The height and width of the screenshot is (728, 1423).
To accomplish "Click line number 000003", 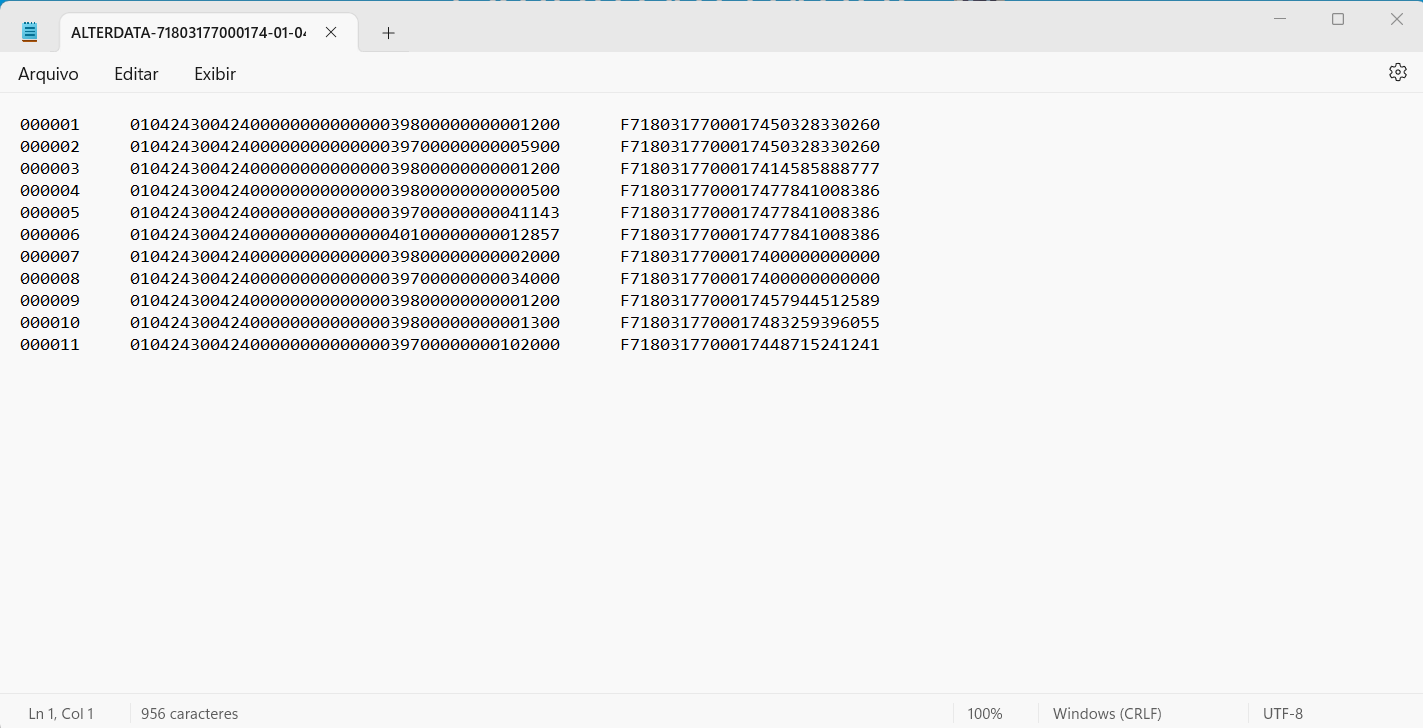I will (x=50, y=169).
